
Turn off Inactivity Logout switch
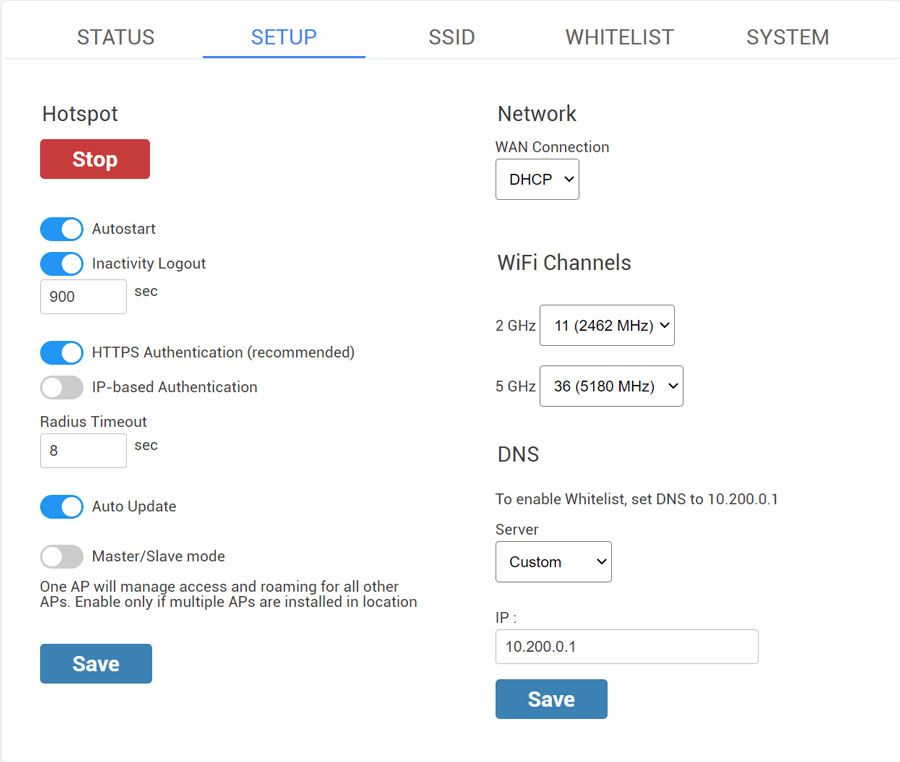[62, 264]
